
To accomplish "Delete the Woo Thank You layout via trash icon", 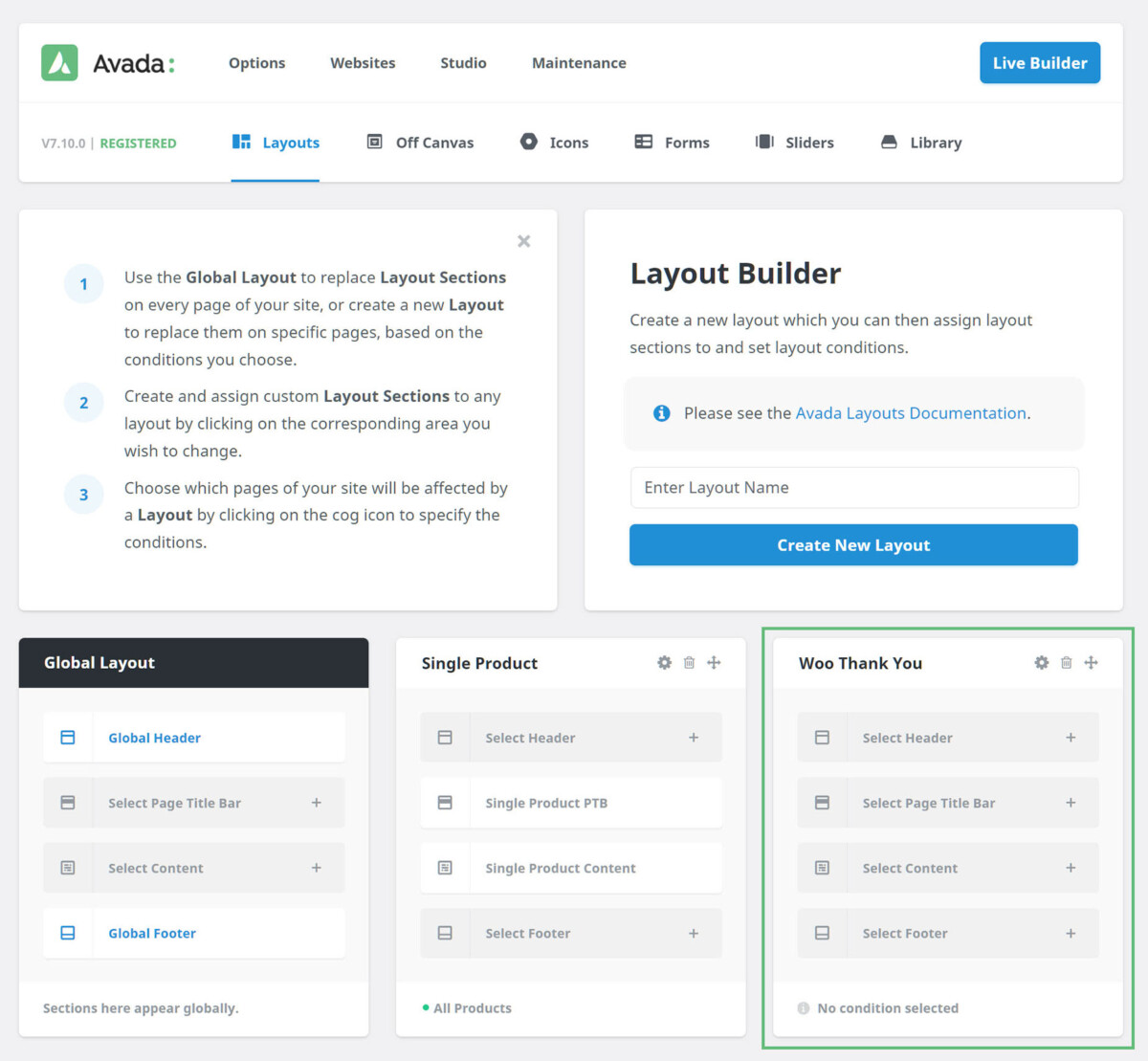I will point(1066,662).
